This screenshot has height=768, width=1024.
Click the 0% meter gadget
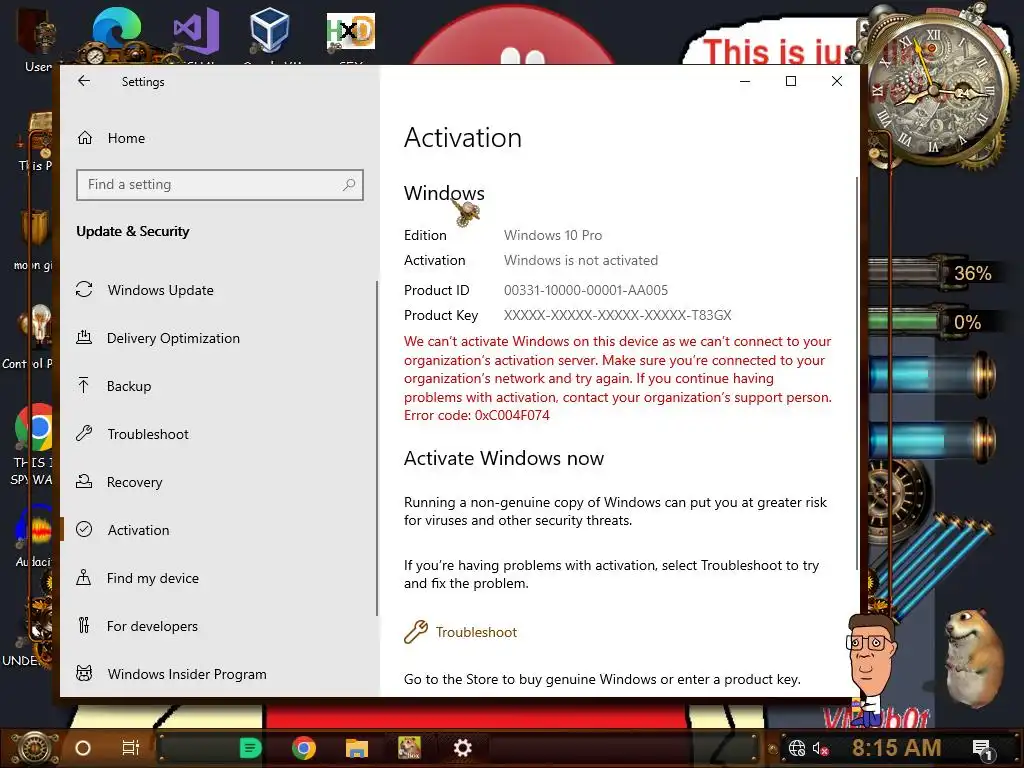pyautogui.click(x=935, y=321)
